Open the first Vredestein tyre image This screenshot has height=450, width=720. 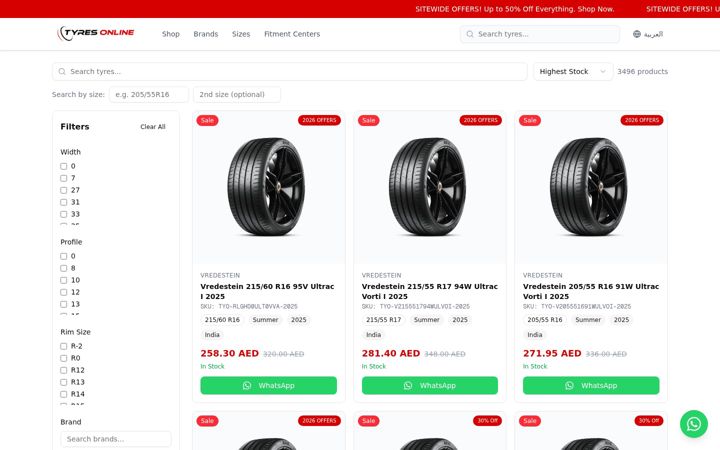click(x=269, y=187)
